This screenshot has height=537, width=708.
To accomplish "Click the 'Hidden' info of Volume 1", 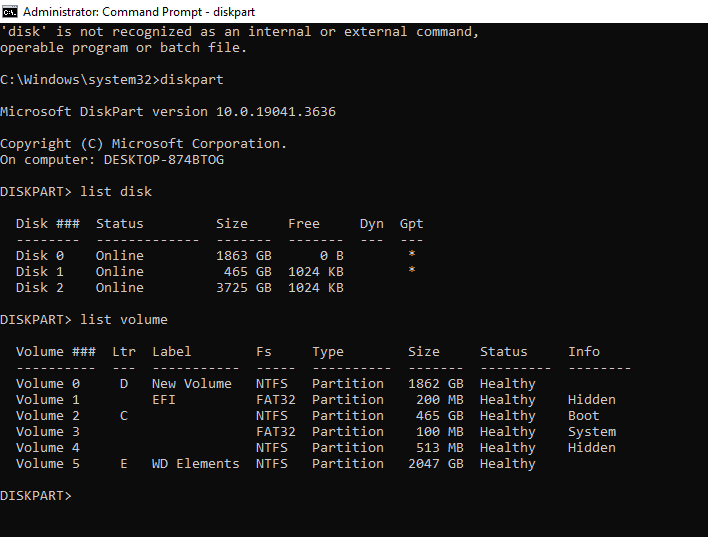I will (x=592, y=400).
